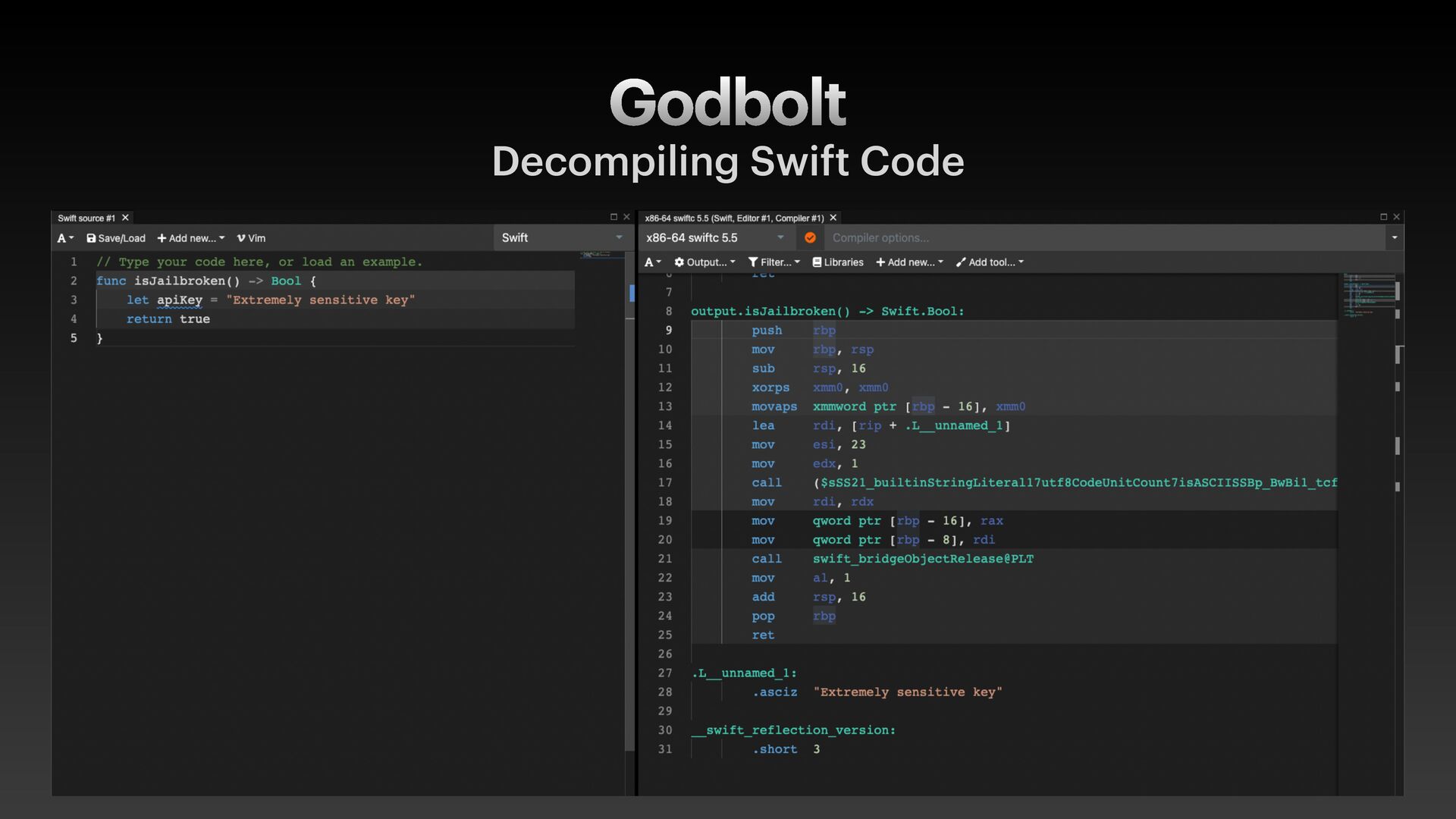
Task: Open the Filter dropdown
Action: point(774,262)
